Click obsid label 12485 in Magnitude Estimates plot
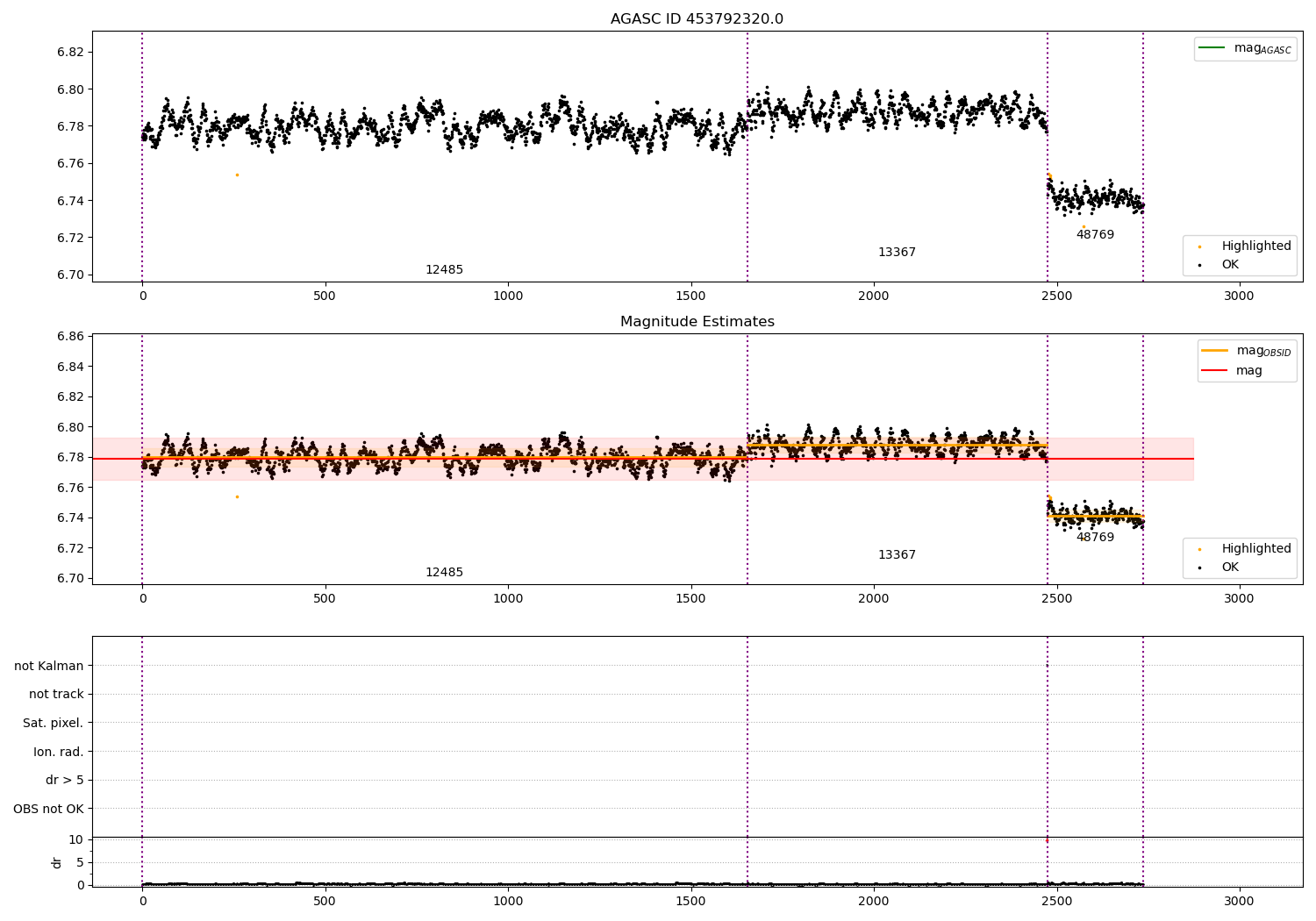The image size is (1316, 921). (444, 573)
